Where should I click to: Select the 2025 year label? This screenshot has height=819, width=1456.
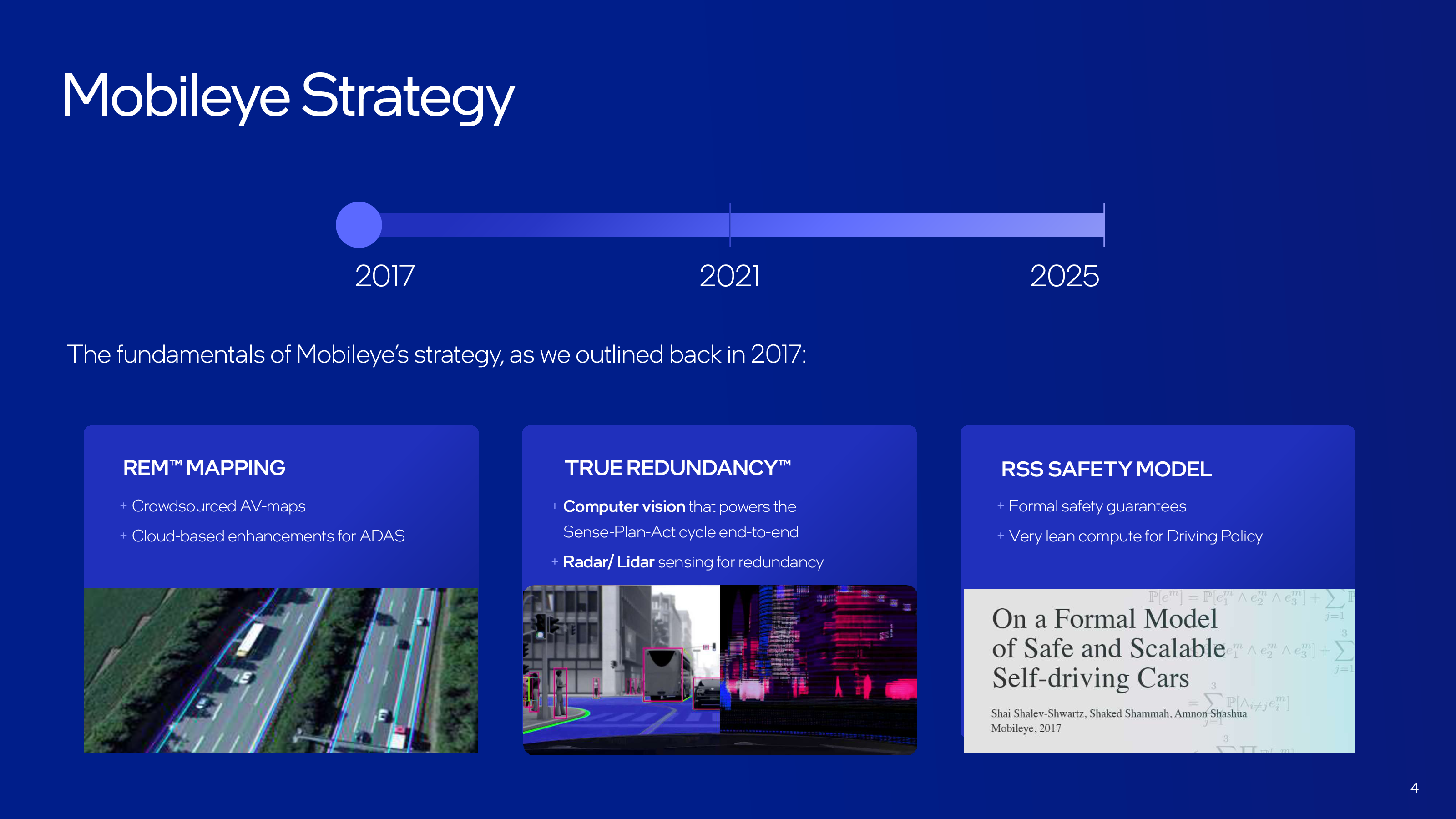[1065, 276]
